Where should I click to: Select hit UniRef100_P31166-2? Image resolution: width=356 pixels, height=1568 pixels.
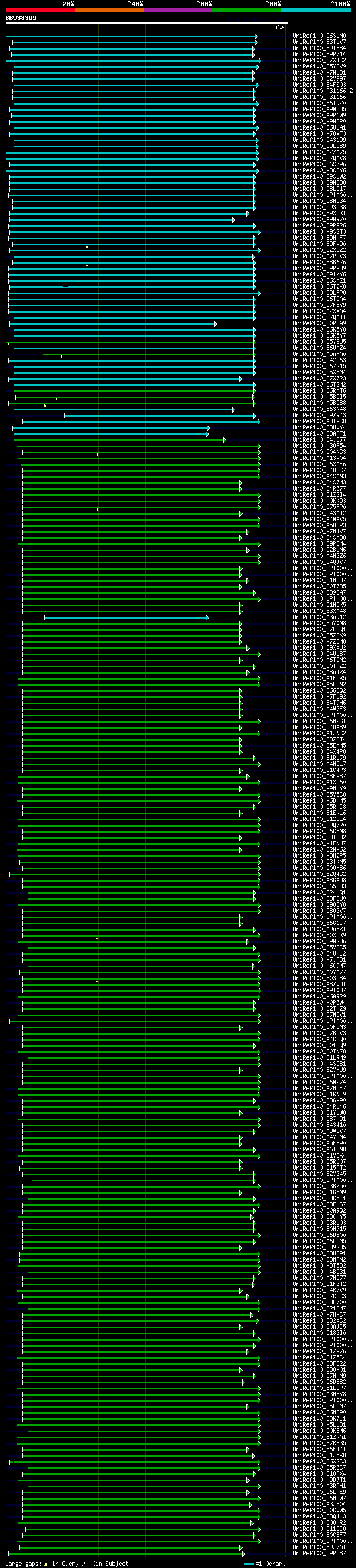(x=323, y=91)
